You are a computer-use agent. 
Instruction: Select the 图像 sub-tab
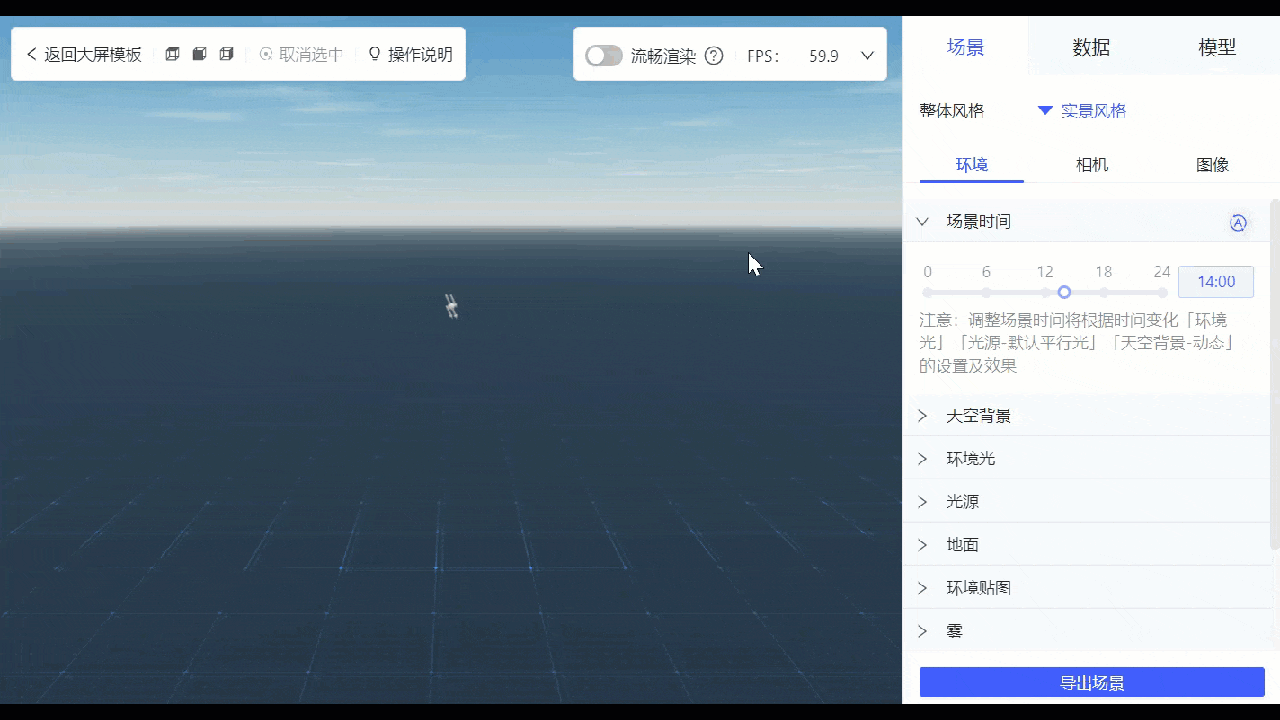(x=1212, y=165)
